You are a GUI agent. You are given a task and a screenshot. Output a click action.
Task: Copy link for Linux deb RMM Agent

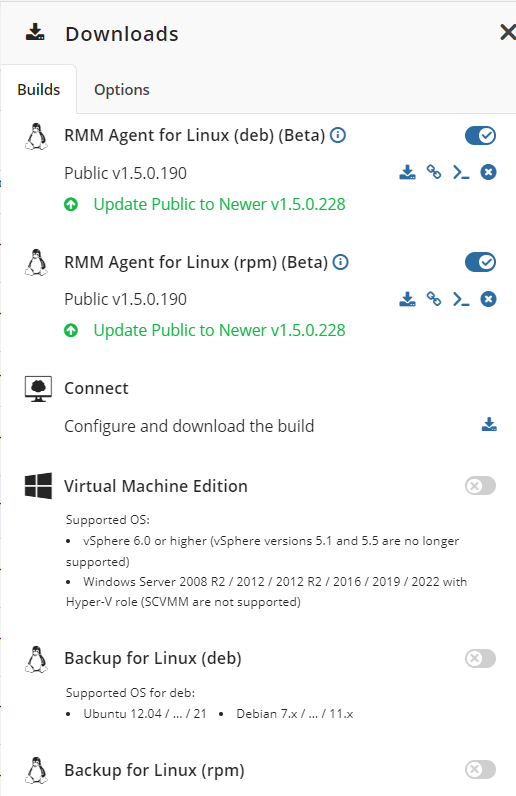click(434, 172)
